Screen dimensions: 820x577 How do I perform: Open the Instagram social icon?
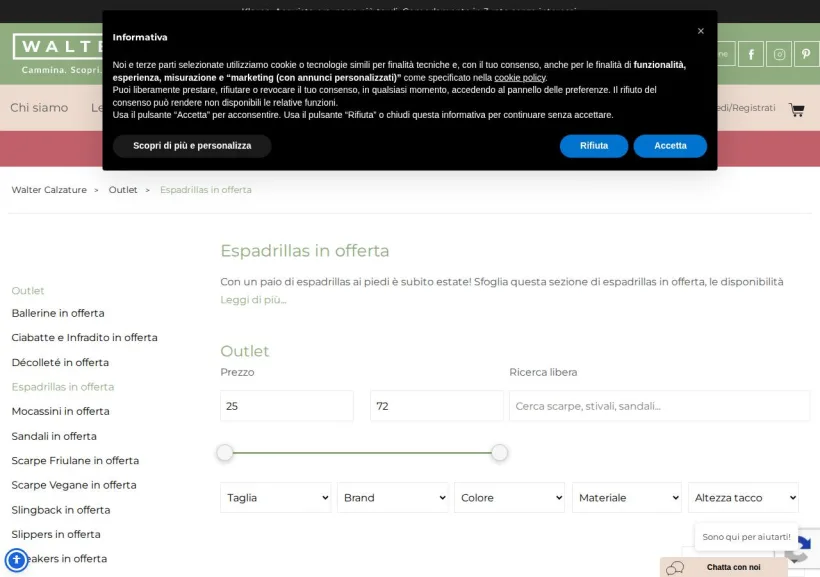[779, 54]
